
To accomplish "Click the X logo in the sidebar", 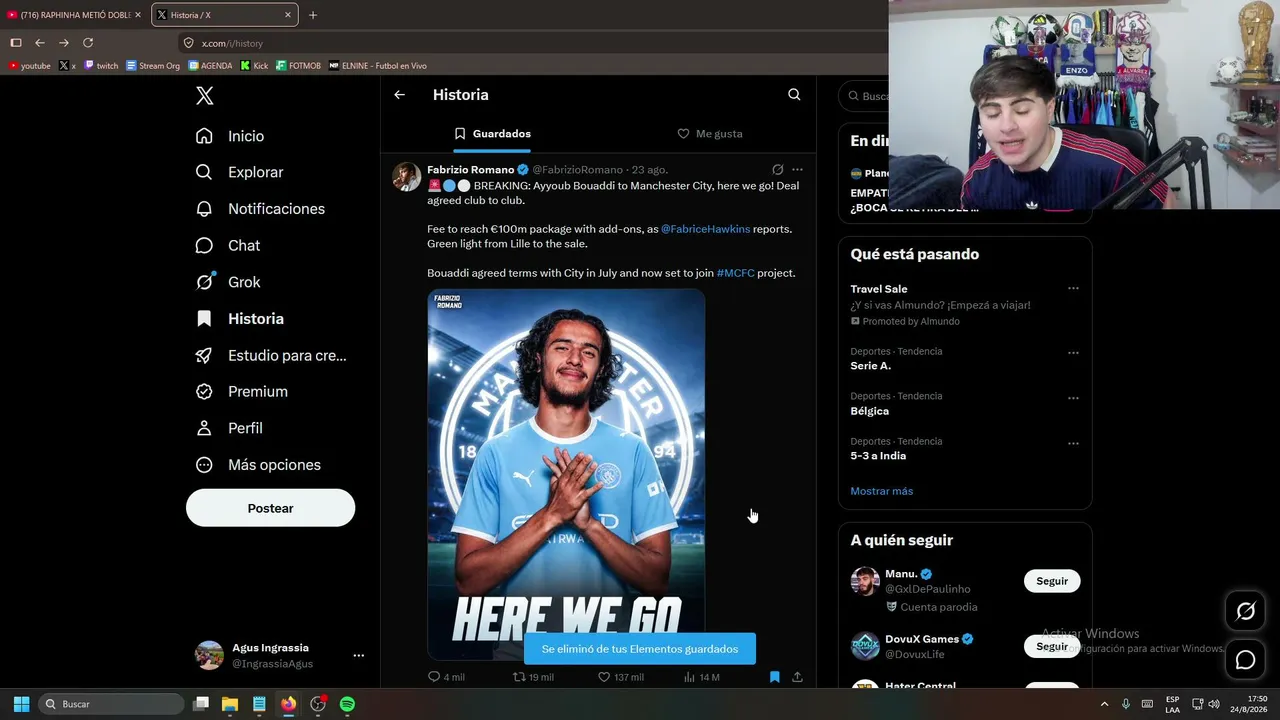I will click(x=204, y=96).
